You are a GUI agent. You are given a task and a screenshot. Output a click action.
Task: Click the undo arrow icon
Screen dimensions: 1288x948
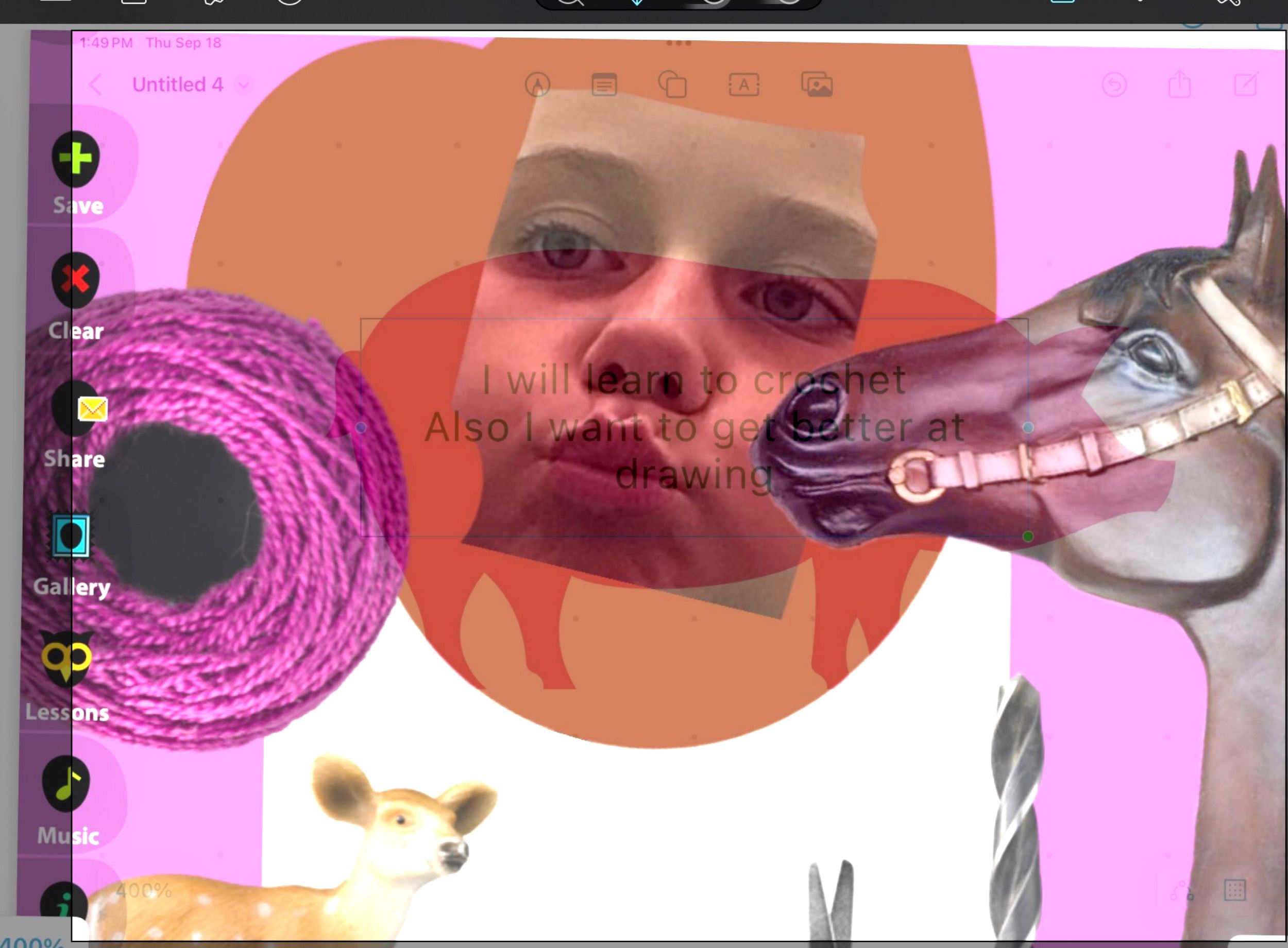tap(1114, 85)
